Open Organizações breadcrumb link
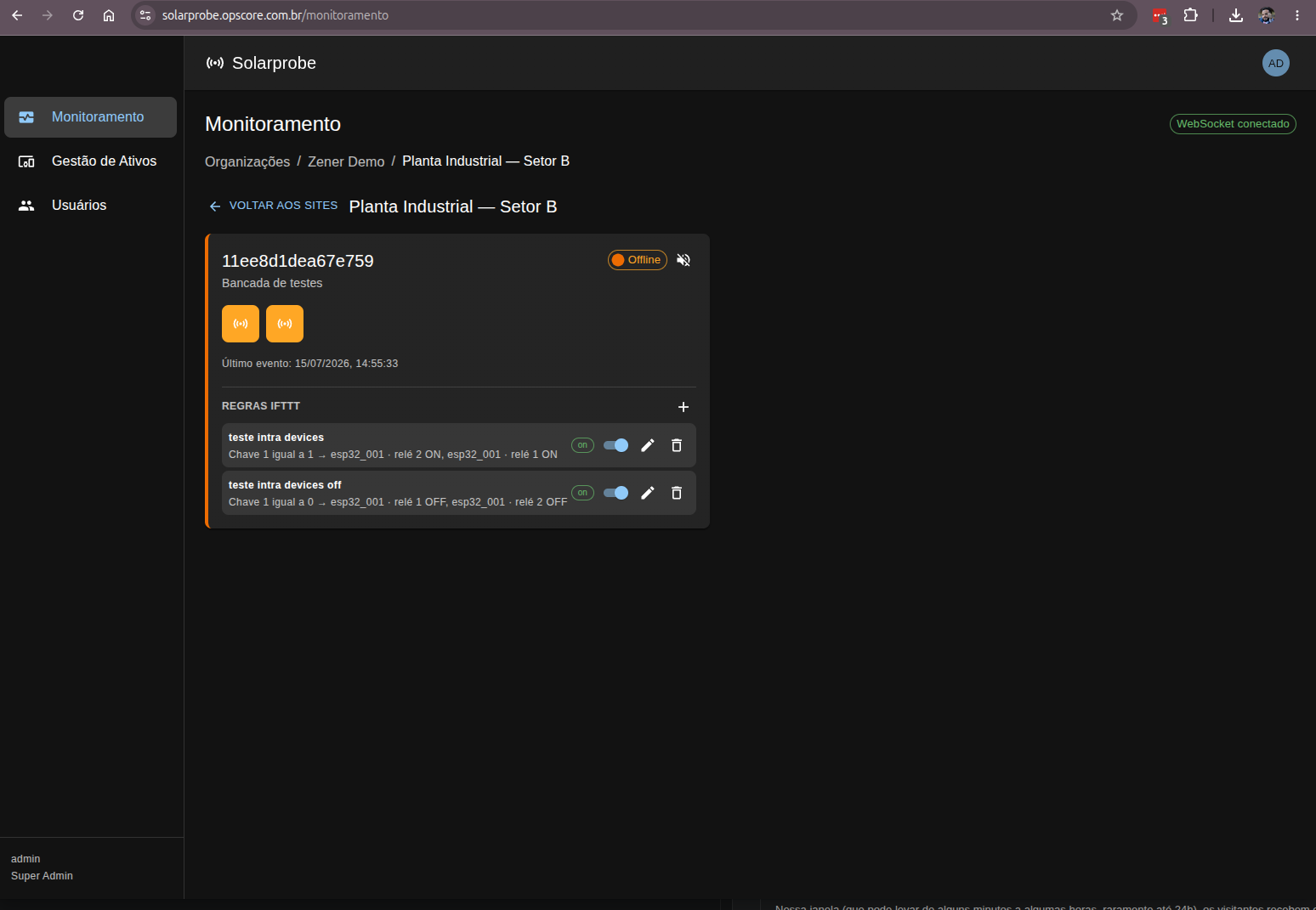Viewport: 1316px width, 910px height. tap(247, 161)
